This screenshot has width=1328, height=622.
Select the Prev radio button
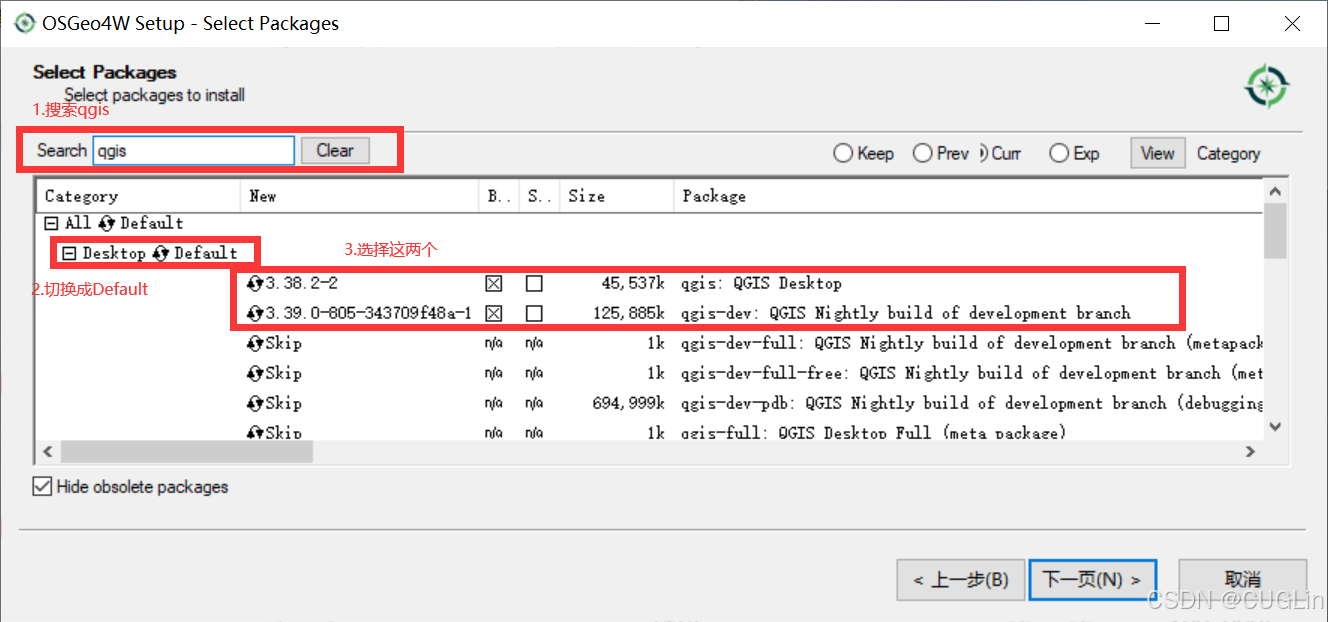pos(923,153)
